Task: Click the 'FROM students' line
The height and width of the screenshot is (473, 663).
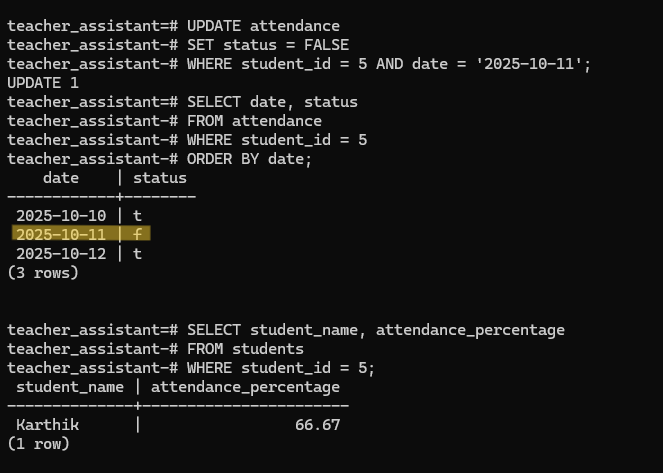Action: click(238, 349)
